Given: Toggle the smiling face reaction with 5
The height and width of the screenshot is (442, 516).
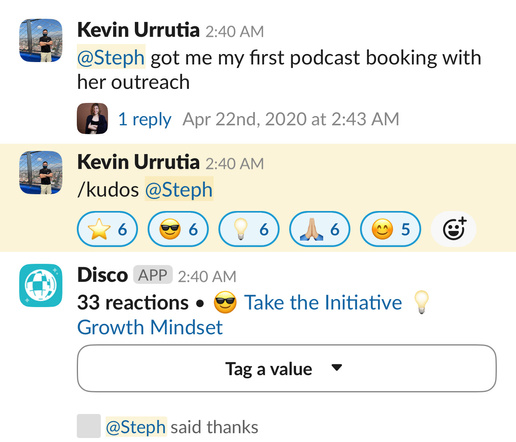Looking at the screenshot, I should pyautogui.click(x=390, y=229).
